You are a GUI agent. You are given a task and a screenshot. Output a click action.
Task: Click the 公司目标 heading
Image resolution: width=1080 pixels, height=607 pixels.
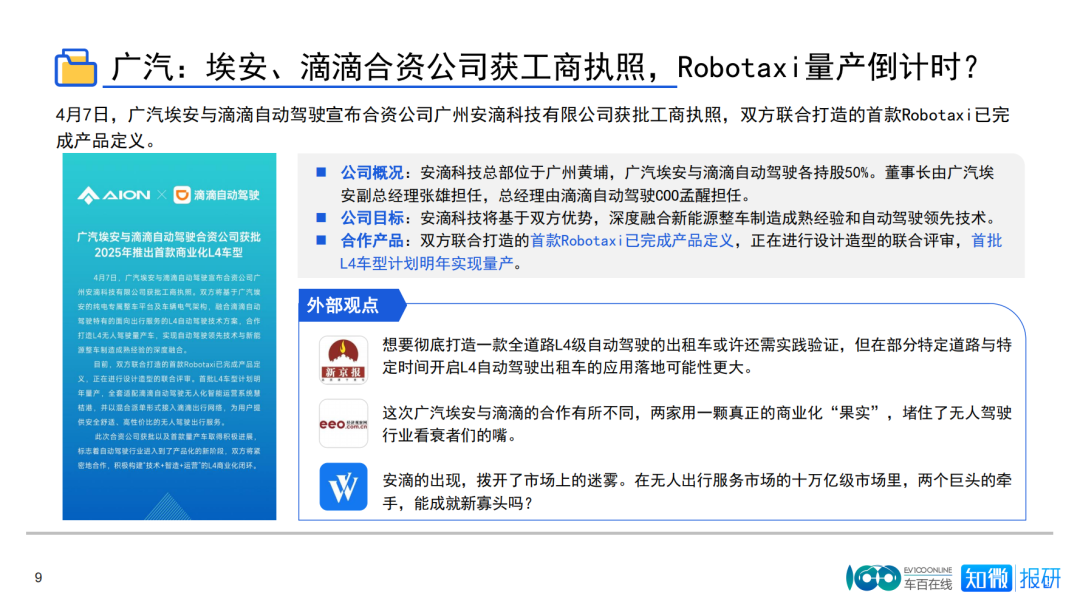[x=372, y=218]
